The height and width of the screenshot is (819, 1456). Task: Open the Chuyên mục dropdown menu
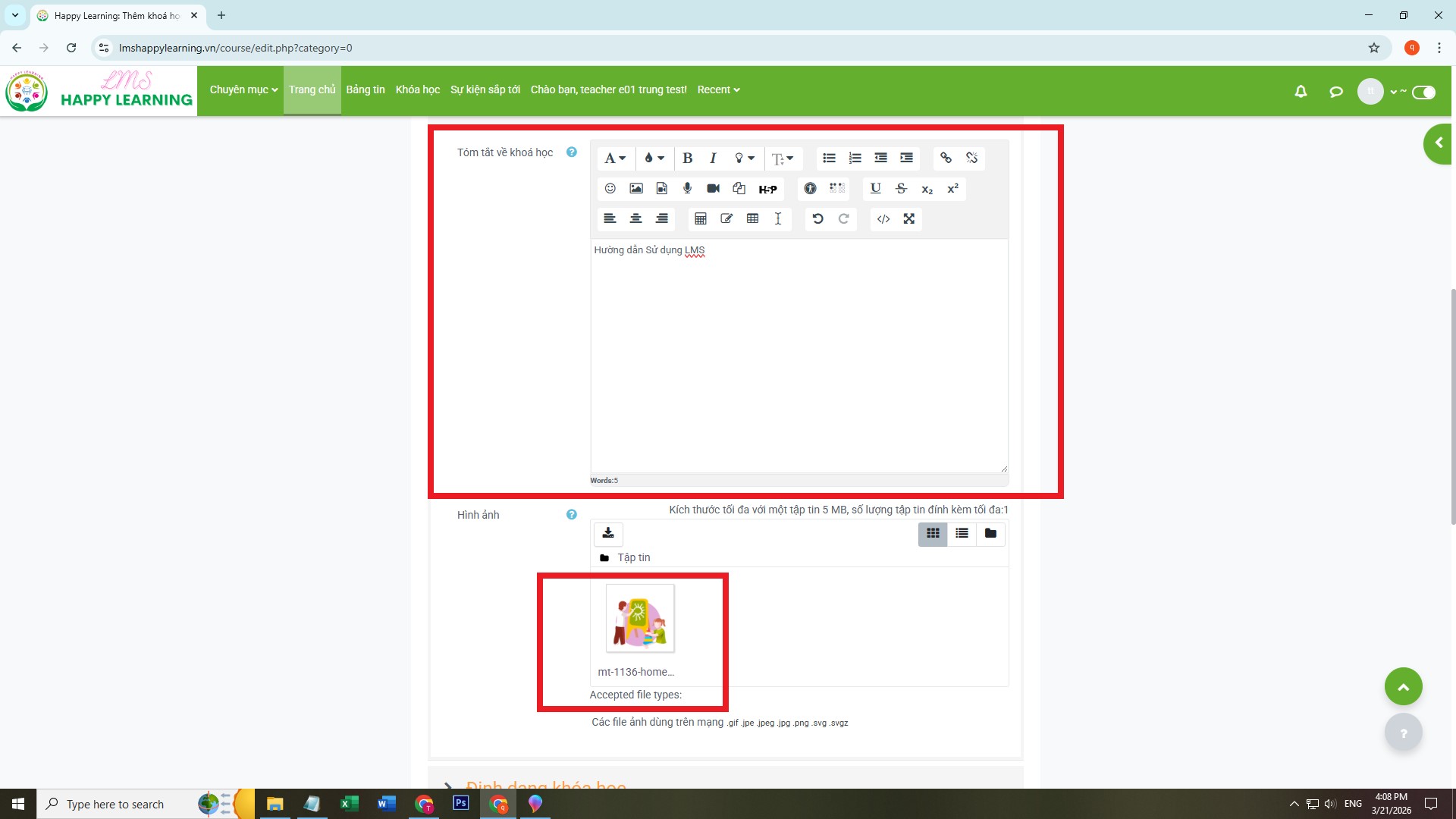point(243,89)
